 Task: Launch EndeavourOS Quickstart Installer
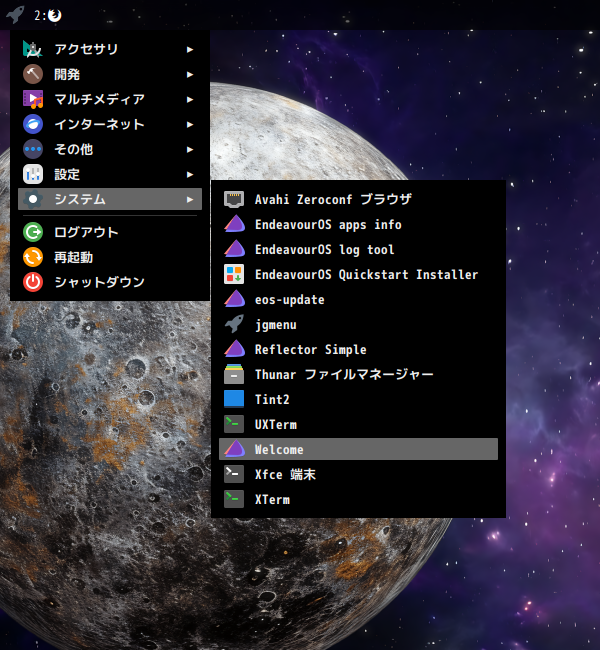[x=358, y=274]
